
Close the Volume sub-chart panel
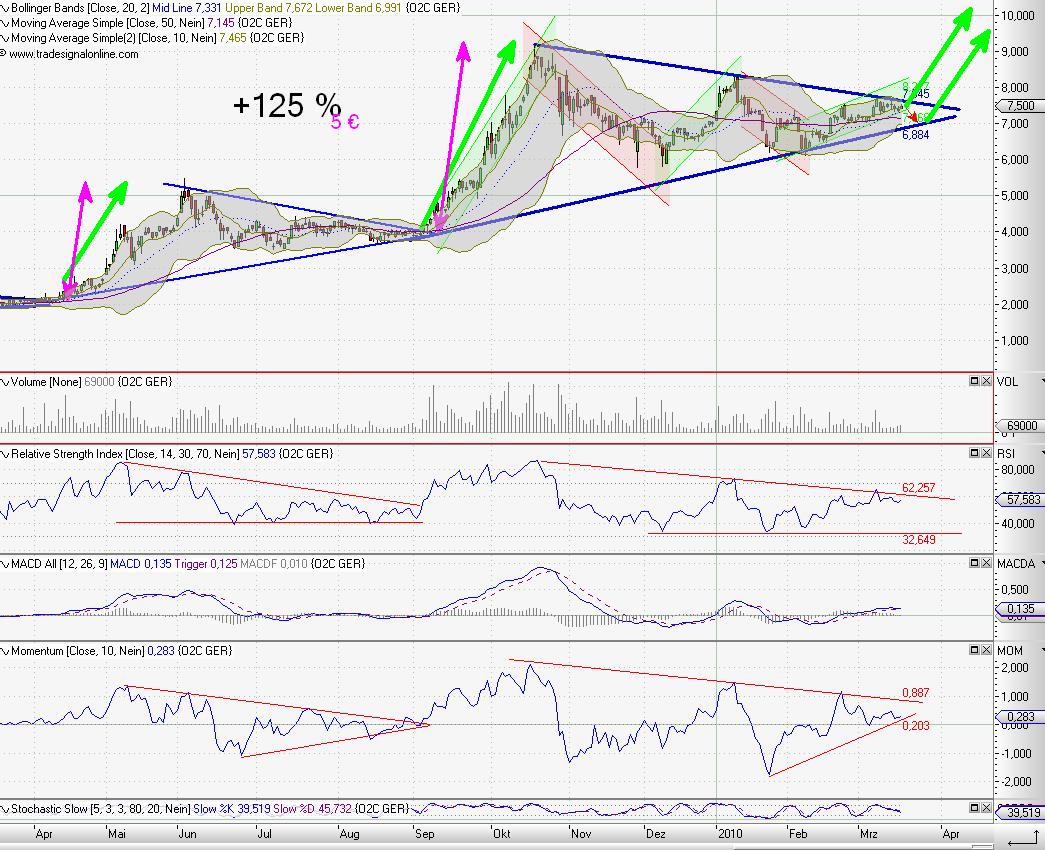coord(986,381)
